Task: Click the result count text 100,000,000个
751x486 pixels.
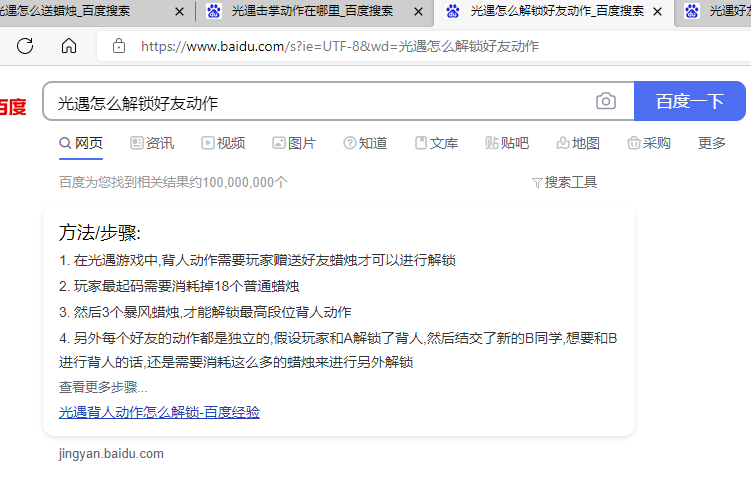Action: point(245,182)
